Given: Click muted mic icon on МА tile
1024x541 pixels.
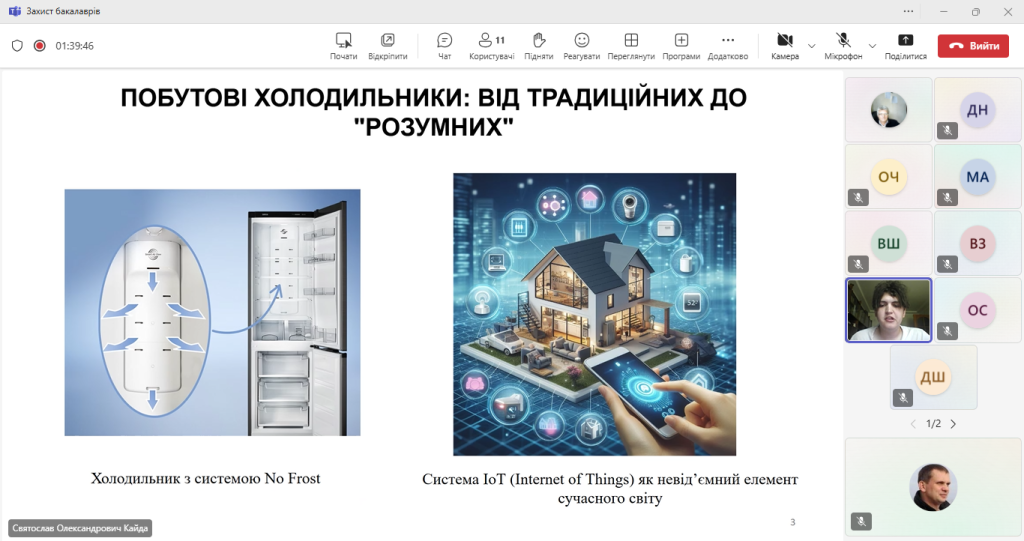Looking at the screenshot, I should [x=948, y=197].
